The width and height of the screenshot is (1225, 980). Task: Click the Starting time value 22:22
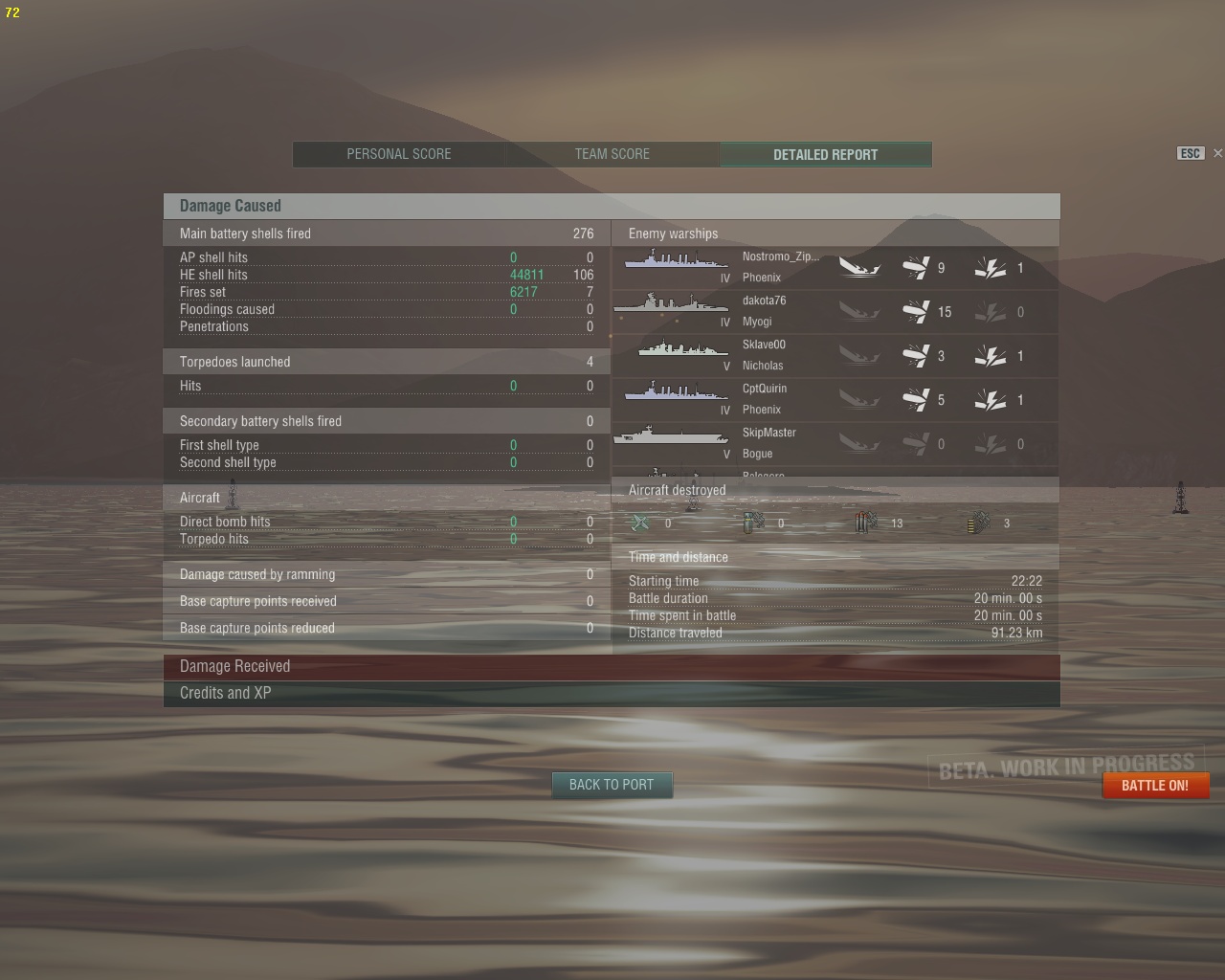[1027, 581]
